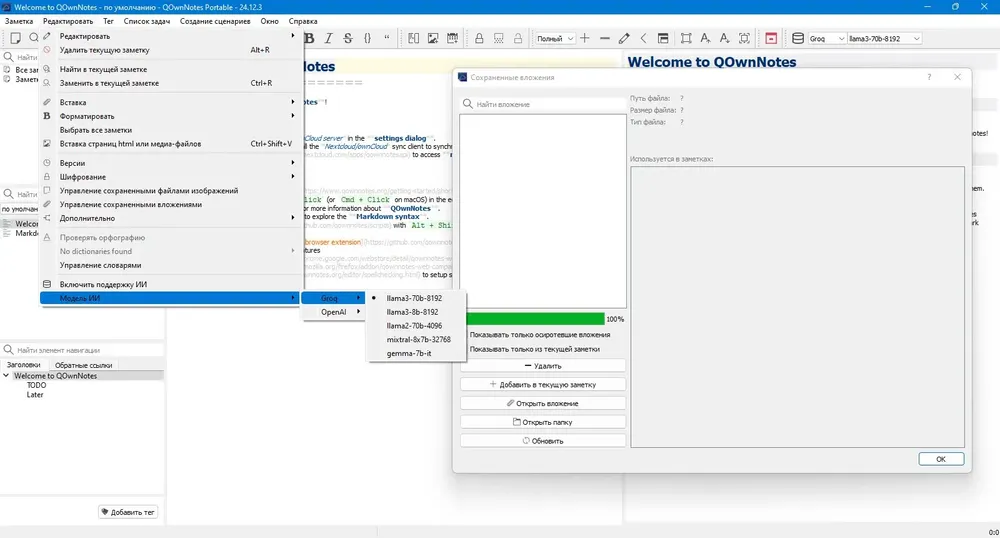Click the magnifier icon in Найти вложение field
Screen dimensions: 1000x538
tap(467, 104)
